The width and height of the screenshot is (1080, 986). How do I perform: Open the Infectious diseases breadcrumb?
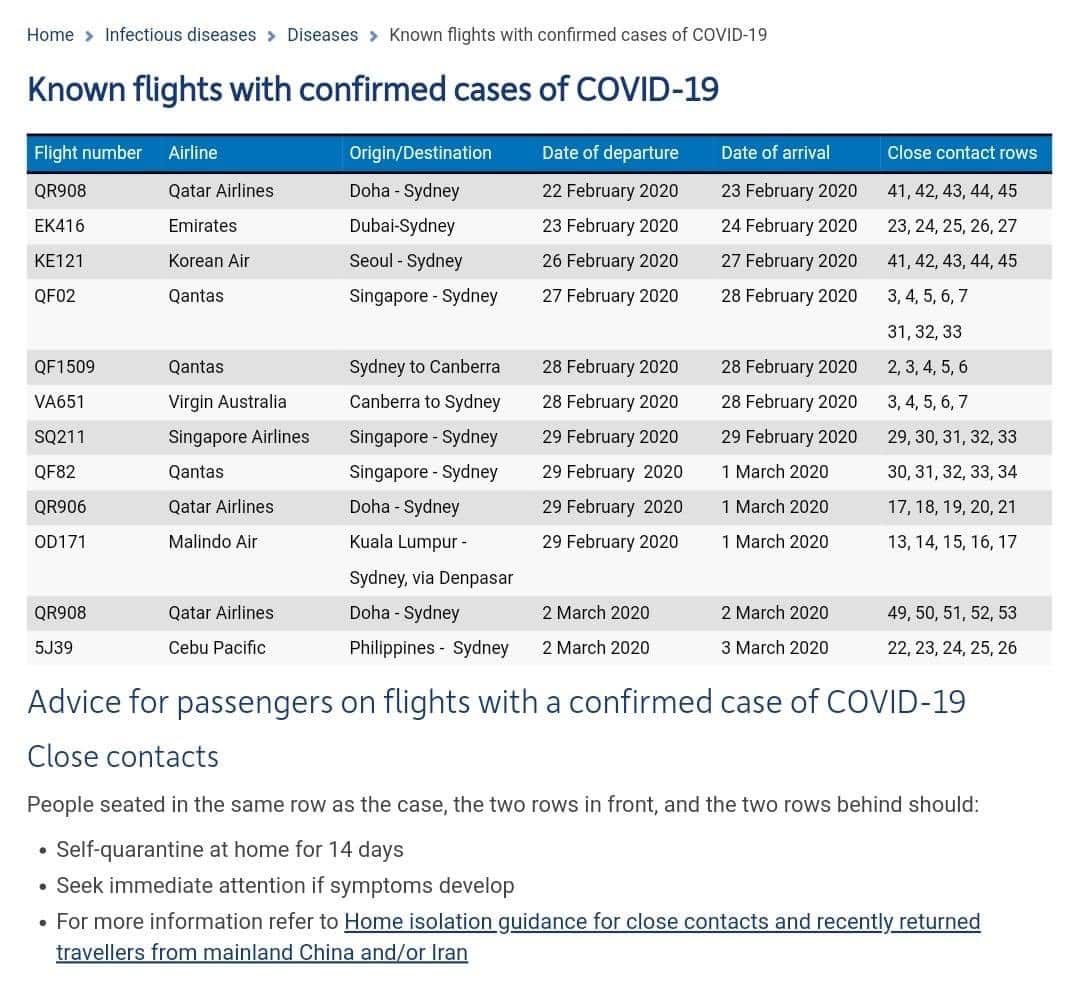pos(180,35)
